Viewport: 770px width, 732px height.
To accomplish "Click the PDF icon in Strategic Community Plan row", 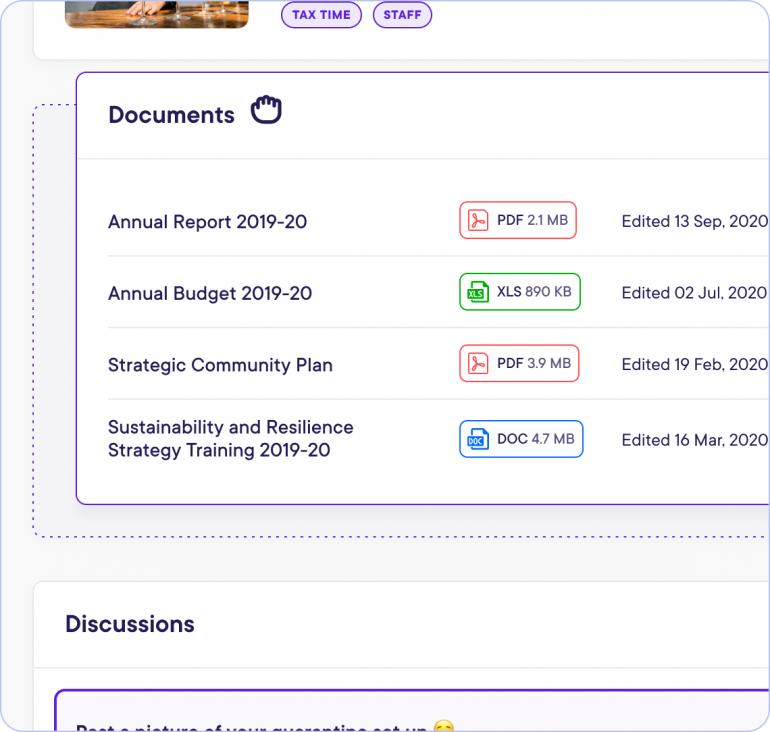I will pos(478,363).
